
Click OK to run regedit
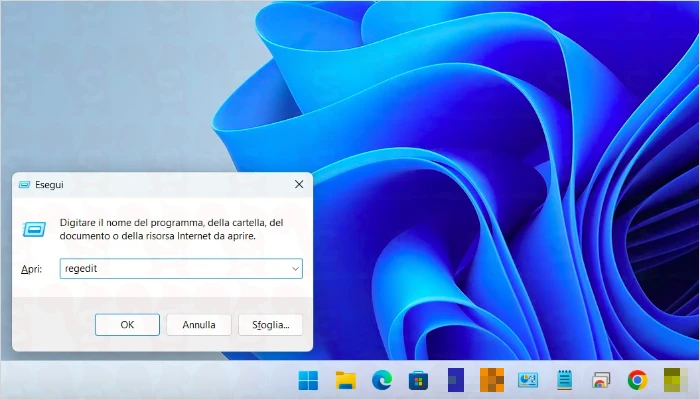click(127, 325)
